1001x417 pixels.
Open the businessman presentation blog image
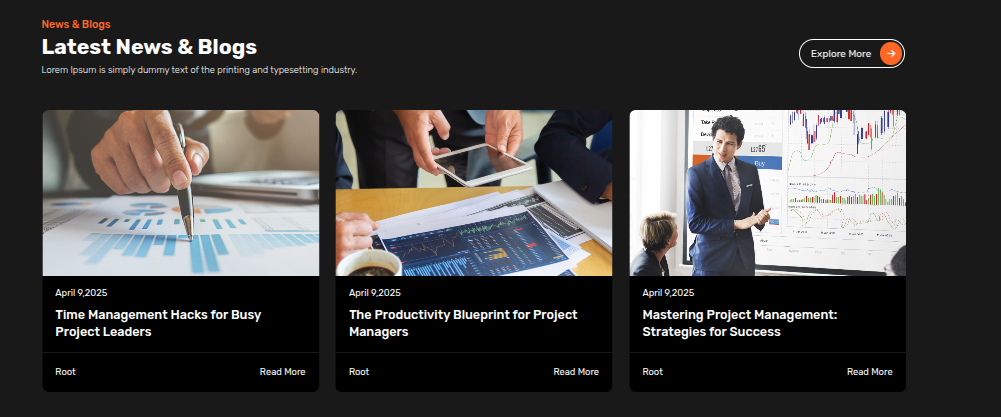tap(767, 193)
